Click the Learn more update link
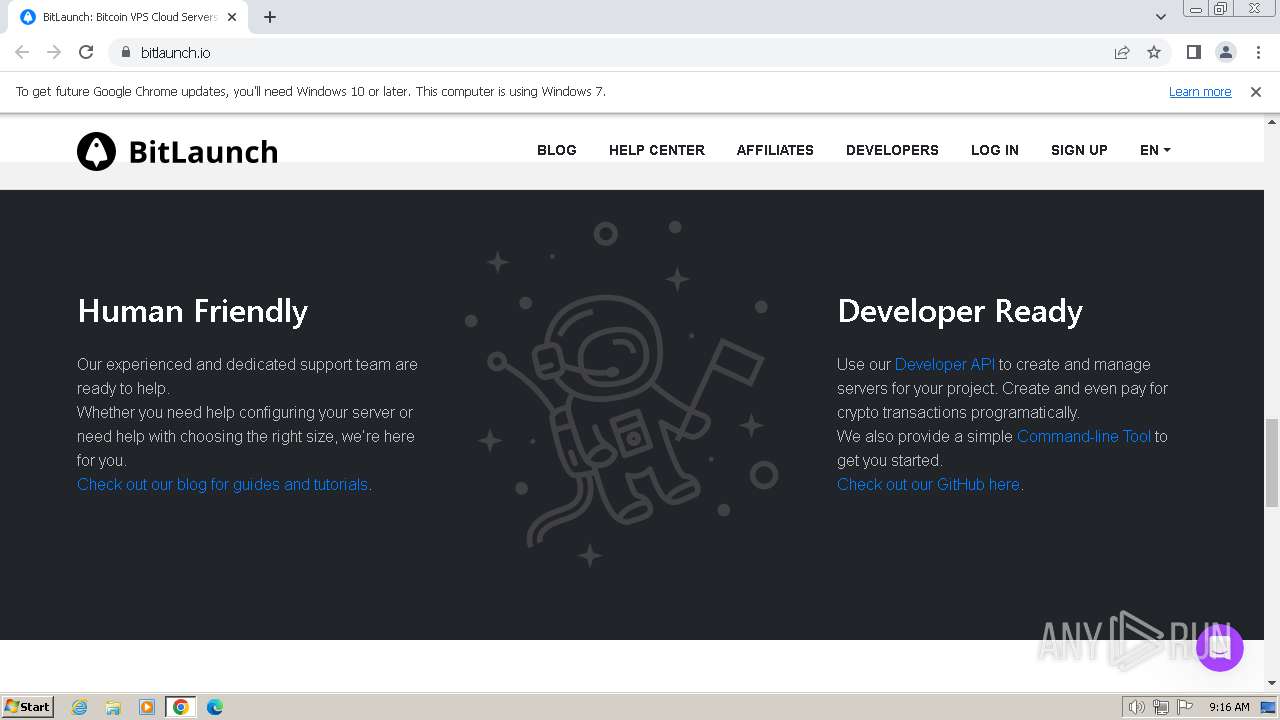The image size is (1280, 720). tap(1200, 91)
